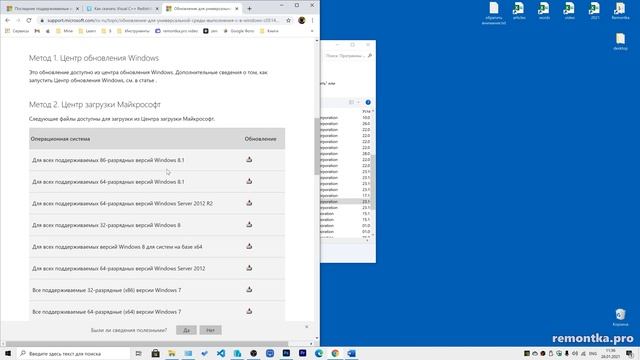This screenshot has height=360, width=640.
Task: Select the desktop file icon
Action: click(620, 42)
